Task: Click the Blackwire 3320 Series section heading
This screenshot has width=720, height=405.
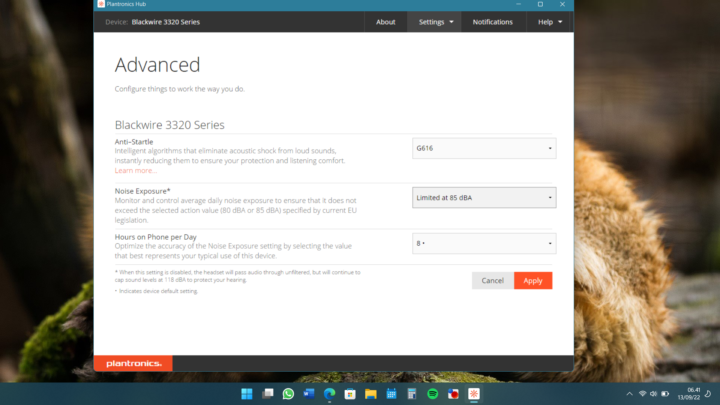Action: [169, 125]
